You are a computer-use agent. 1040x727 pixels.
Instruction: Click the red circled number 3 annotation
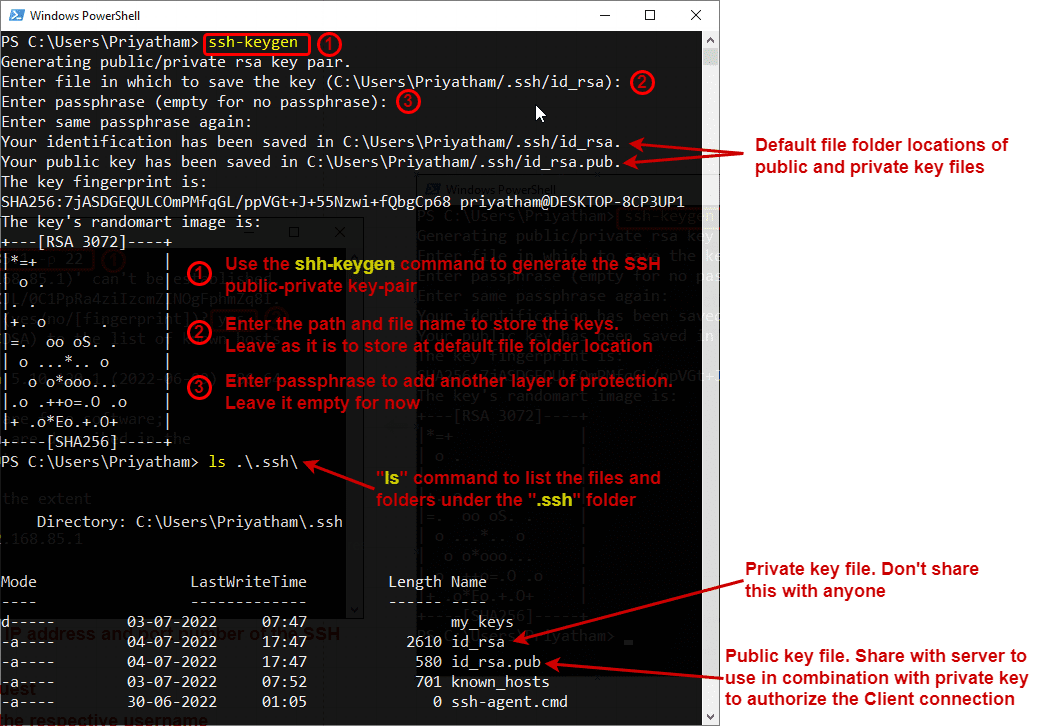click(409, 101)
